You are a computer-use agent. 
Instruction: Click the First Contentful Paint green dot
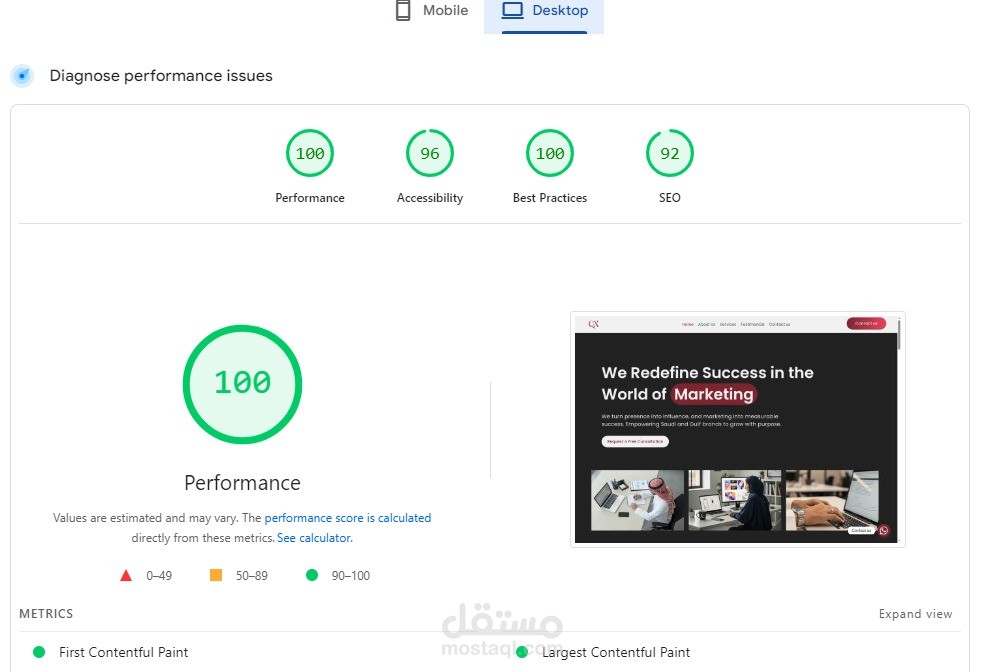click(x=39, y=652)
